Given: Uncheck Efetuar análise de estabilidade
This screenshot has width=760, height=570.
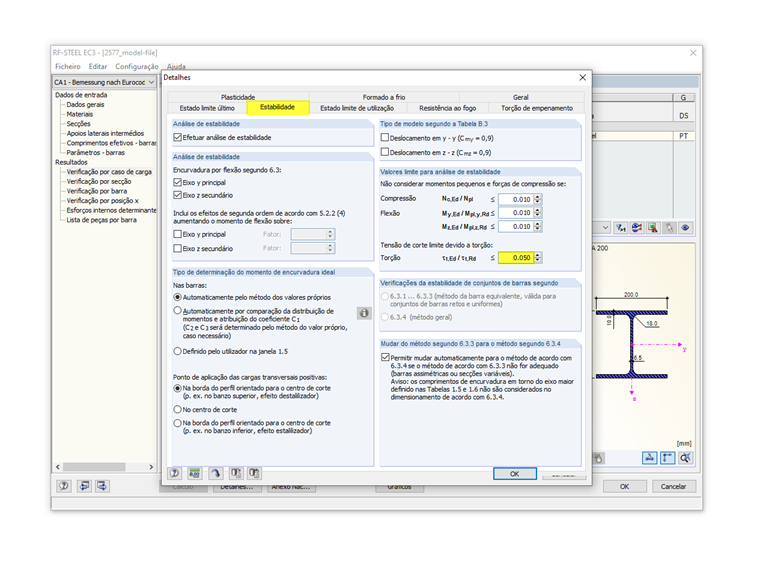Looking at the screenshot, I should [x=177, y=138].
